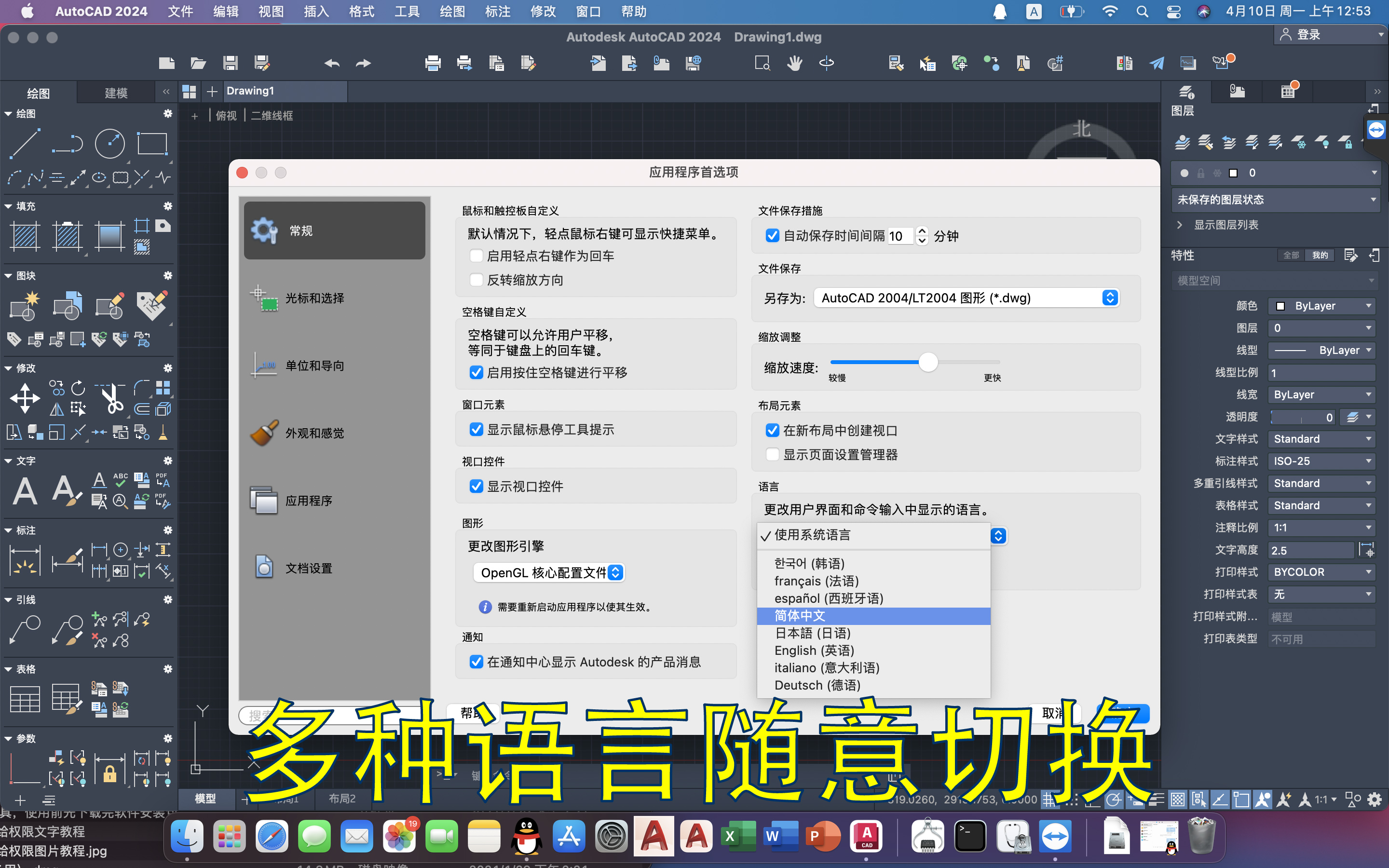1389x868 pixels.
Task: Toggle show mouse hover tooltips checkbox
Action: [x=476, y=429]
